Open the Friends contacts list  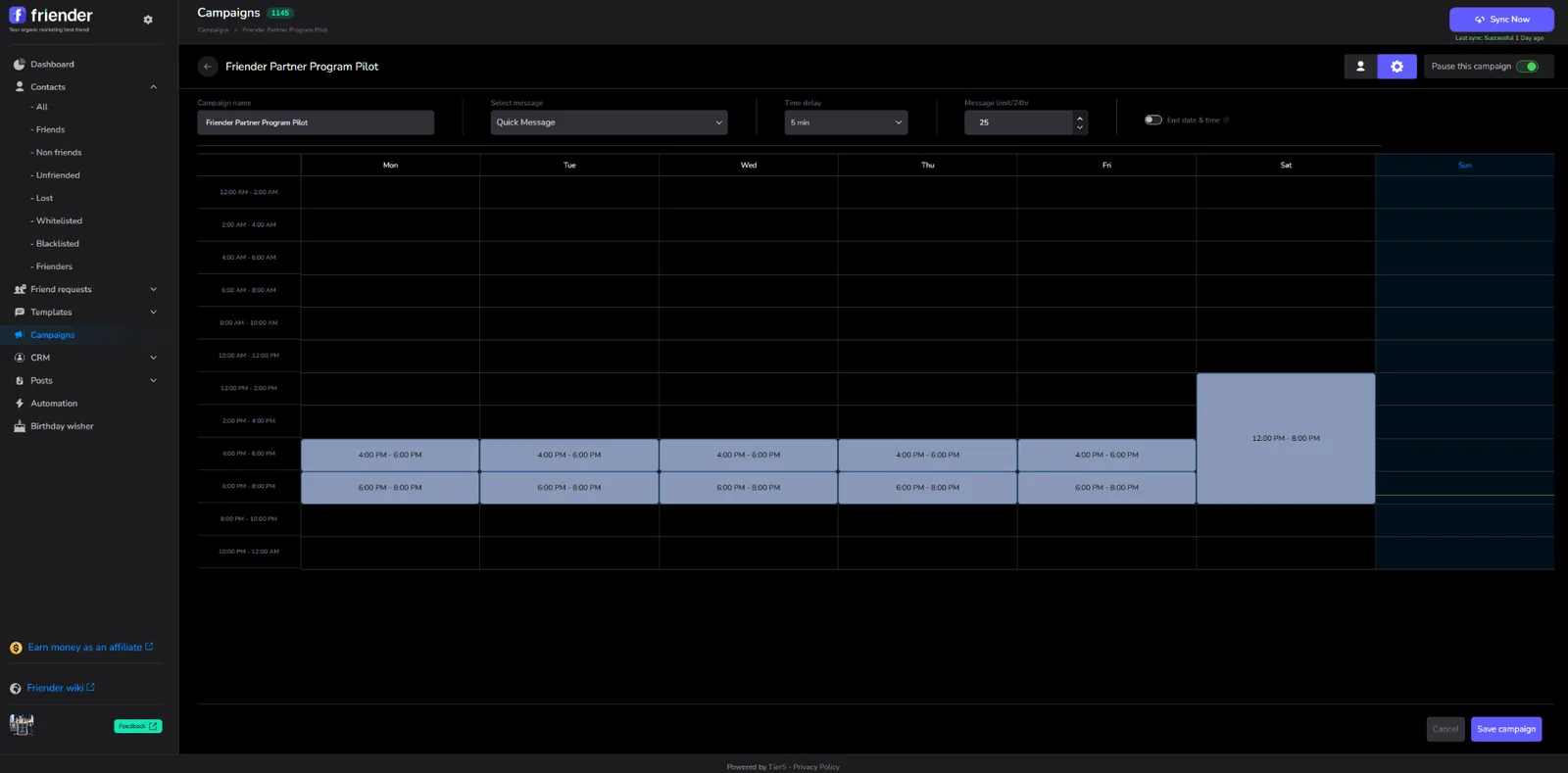[x=50, y=130]
